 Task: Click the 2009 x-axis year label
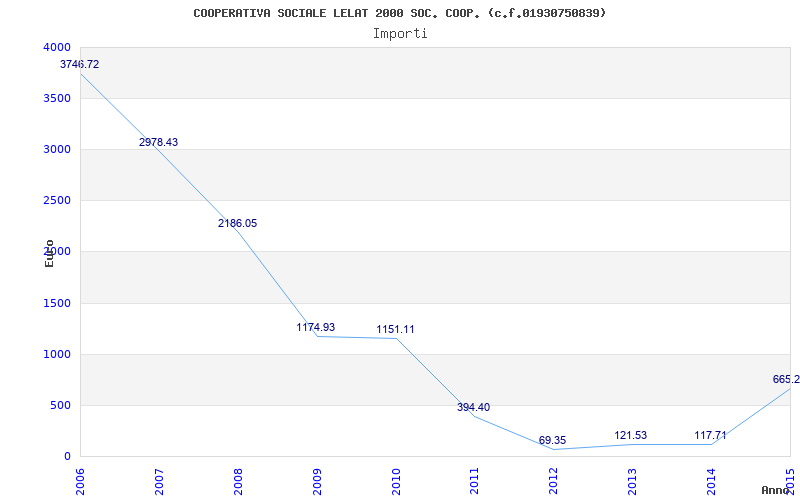click(x=317, y=481)
